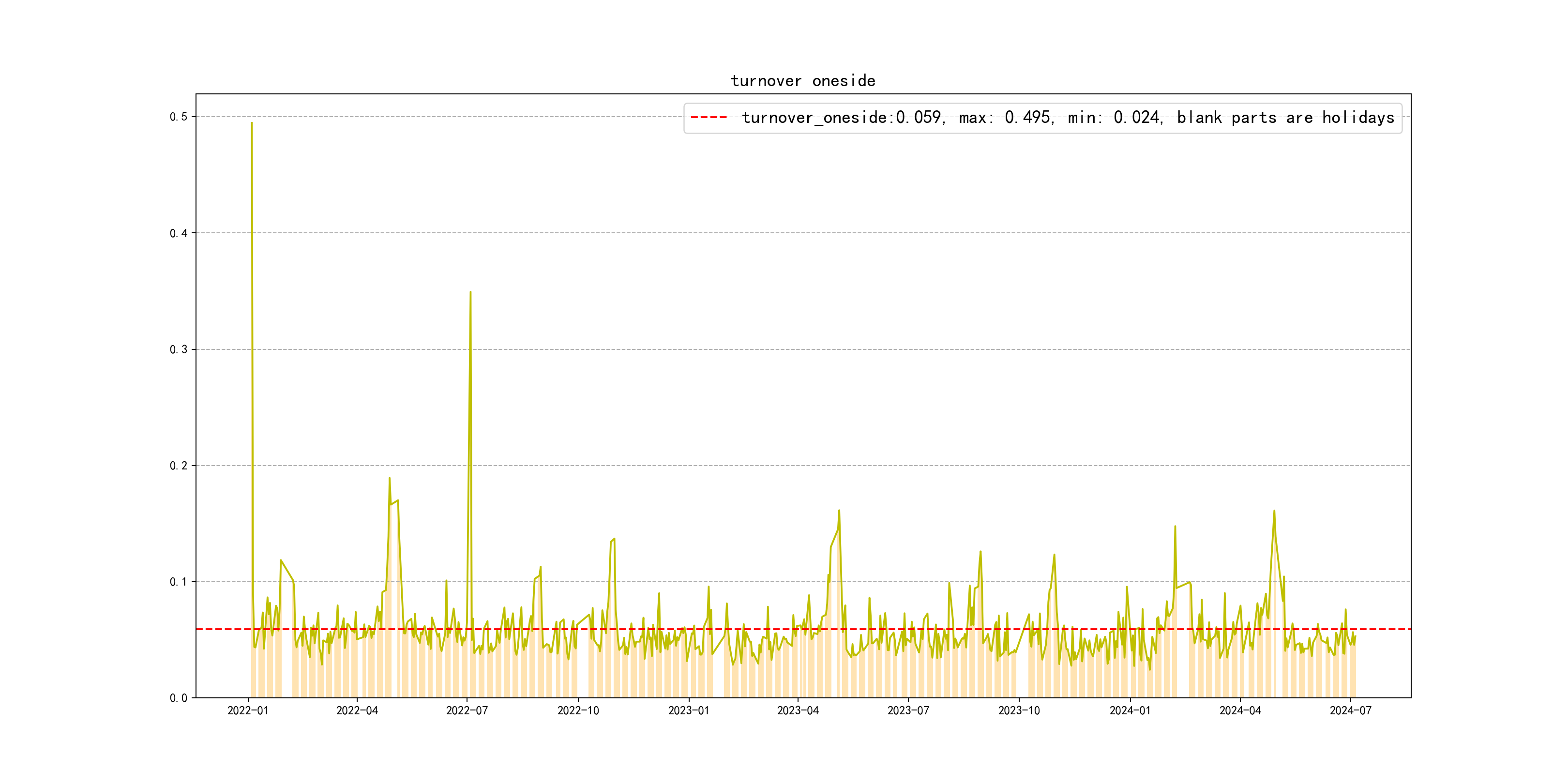The image size is (1568, 784).
Task: Click the 2022-04 x-axis date label
Action: pos(357,711)
